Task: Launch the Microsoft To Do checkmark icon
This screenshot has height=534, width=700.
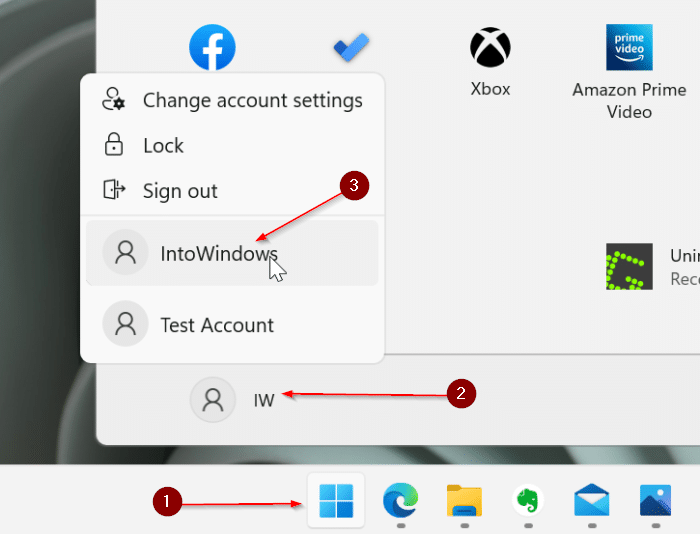Action: coord(351,47)
